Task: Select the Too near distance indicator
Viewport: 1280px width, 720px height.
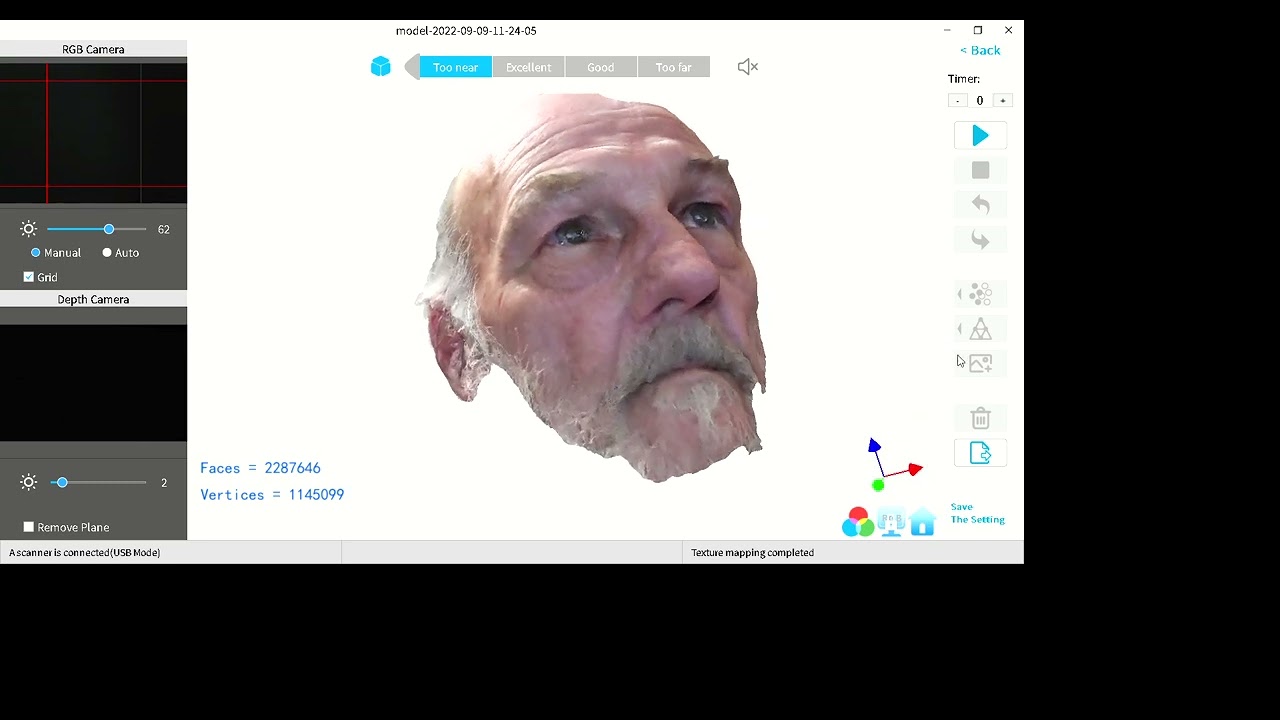Action: (x=455, y=67)
